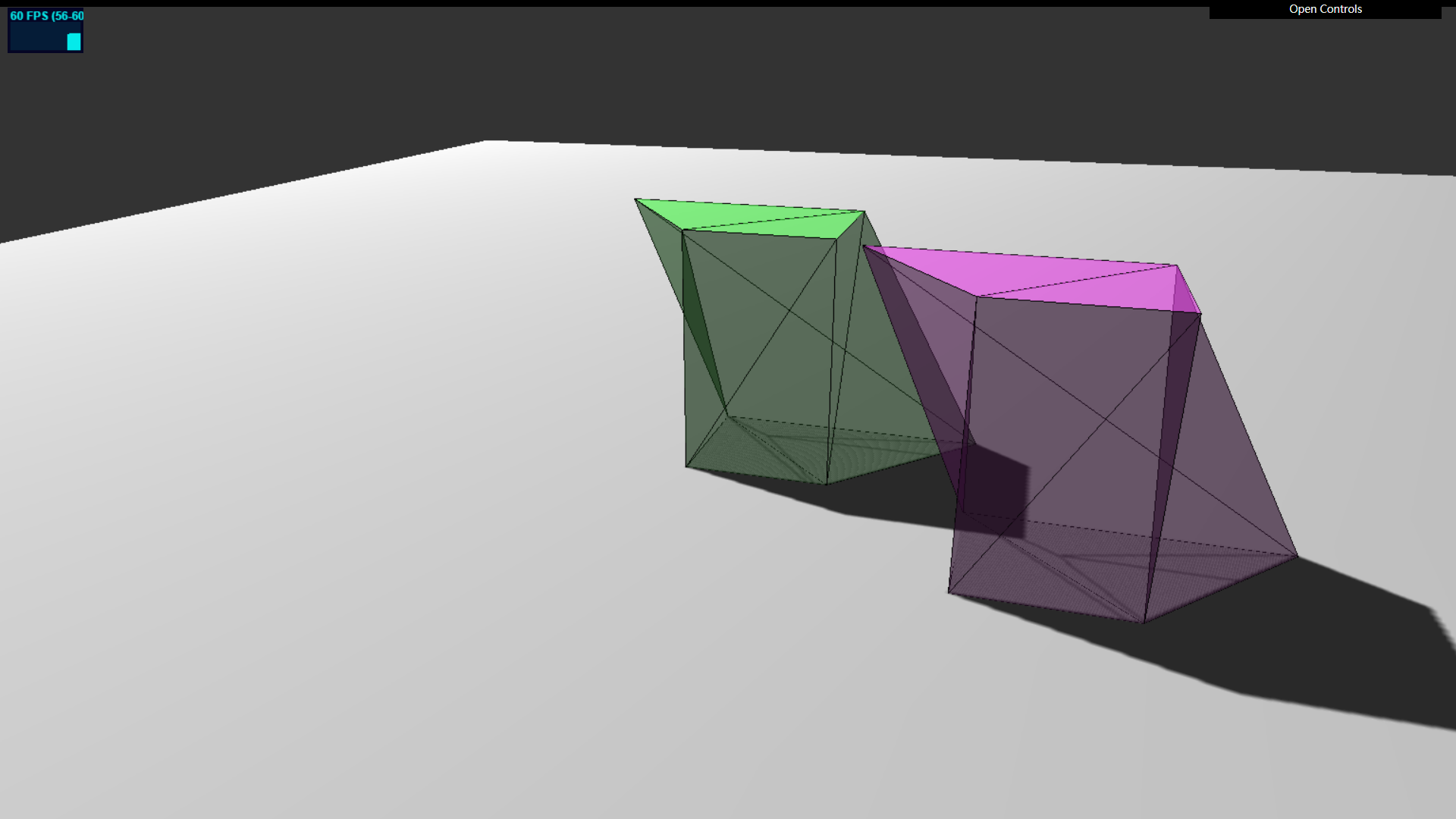Click the far corner of the white ground plane
This screenshot has height=819, width=1456.
[486, 143]
